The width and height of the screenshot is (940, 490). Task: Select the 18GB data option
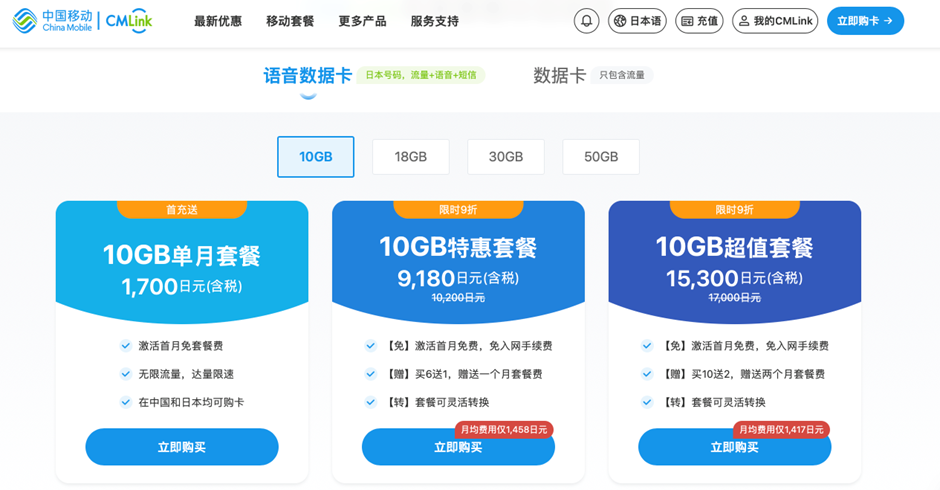tap(410, 157)
